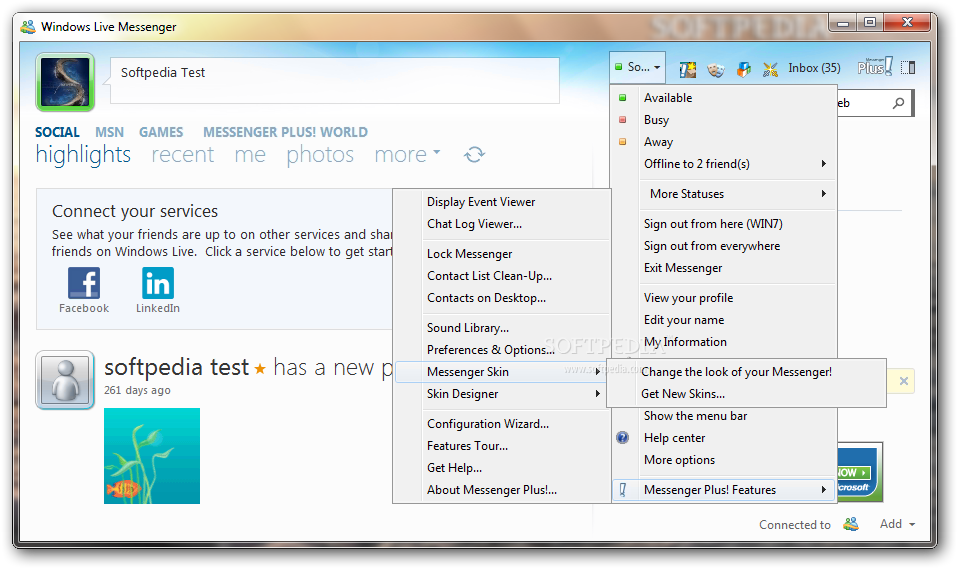Refresh the social highlights feed

pos(474,155)
